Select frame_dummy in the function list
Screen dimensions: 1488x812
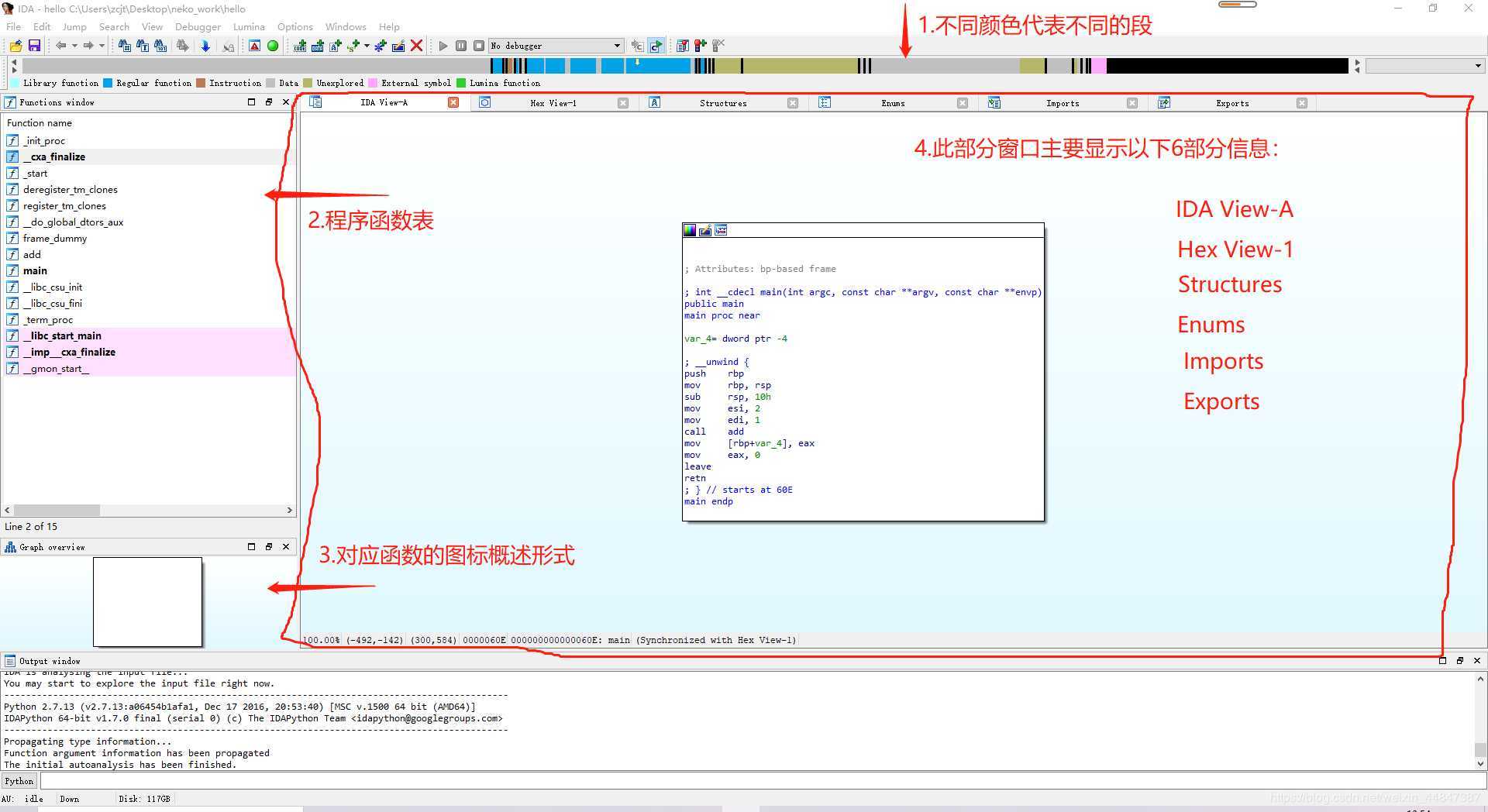[148, 238]
